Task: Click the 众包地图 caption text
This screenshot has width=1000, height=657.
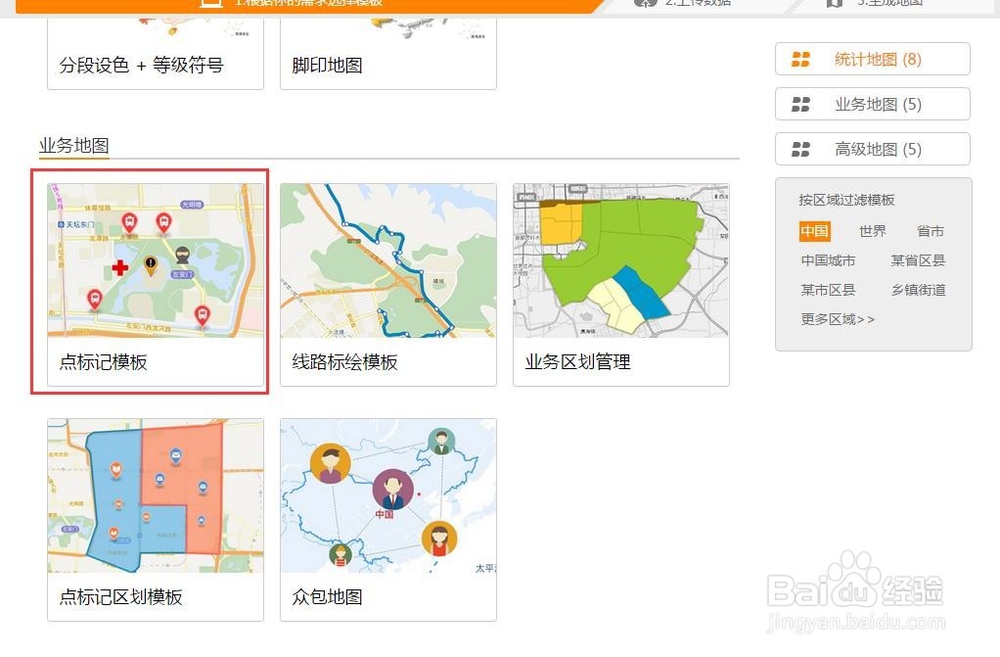Action: [x=327, y=596]
